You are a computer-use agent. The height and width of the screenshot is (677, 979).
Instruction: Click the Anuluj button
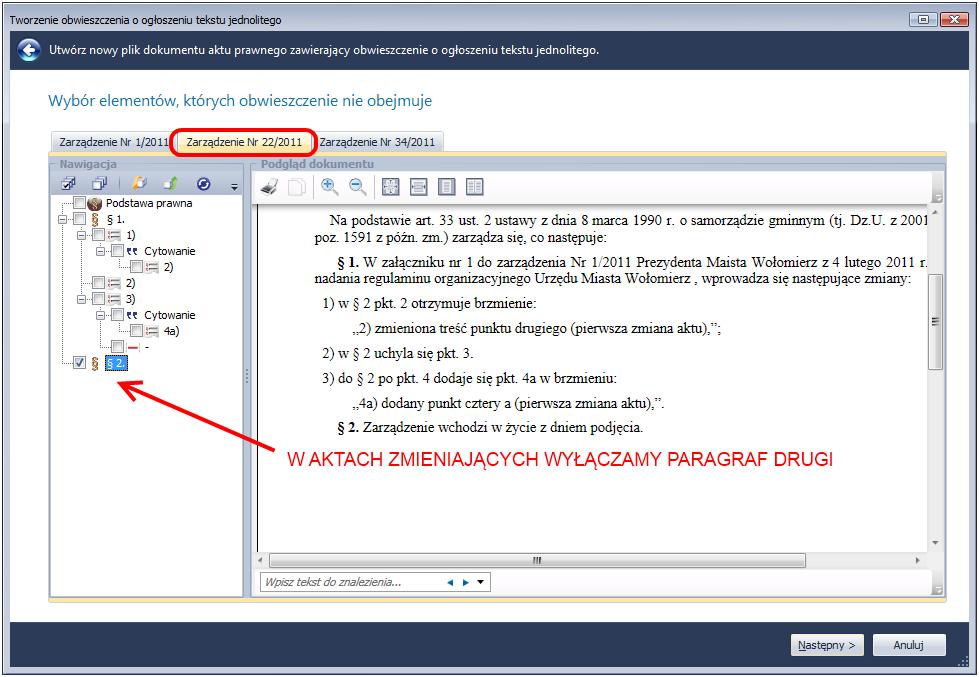[909, 645]
